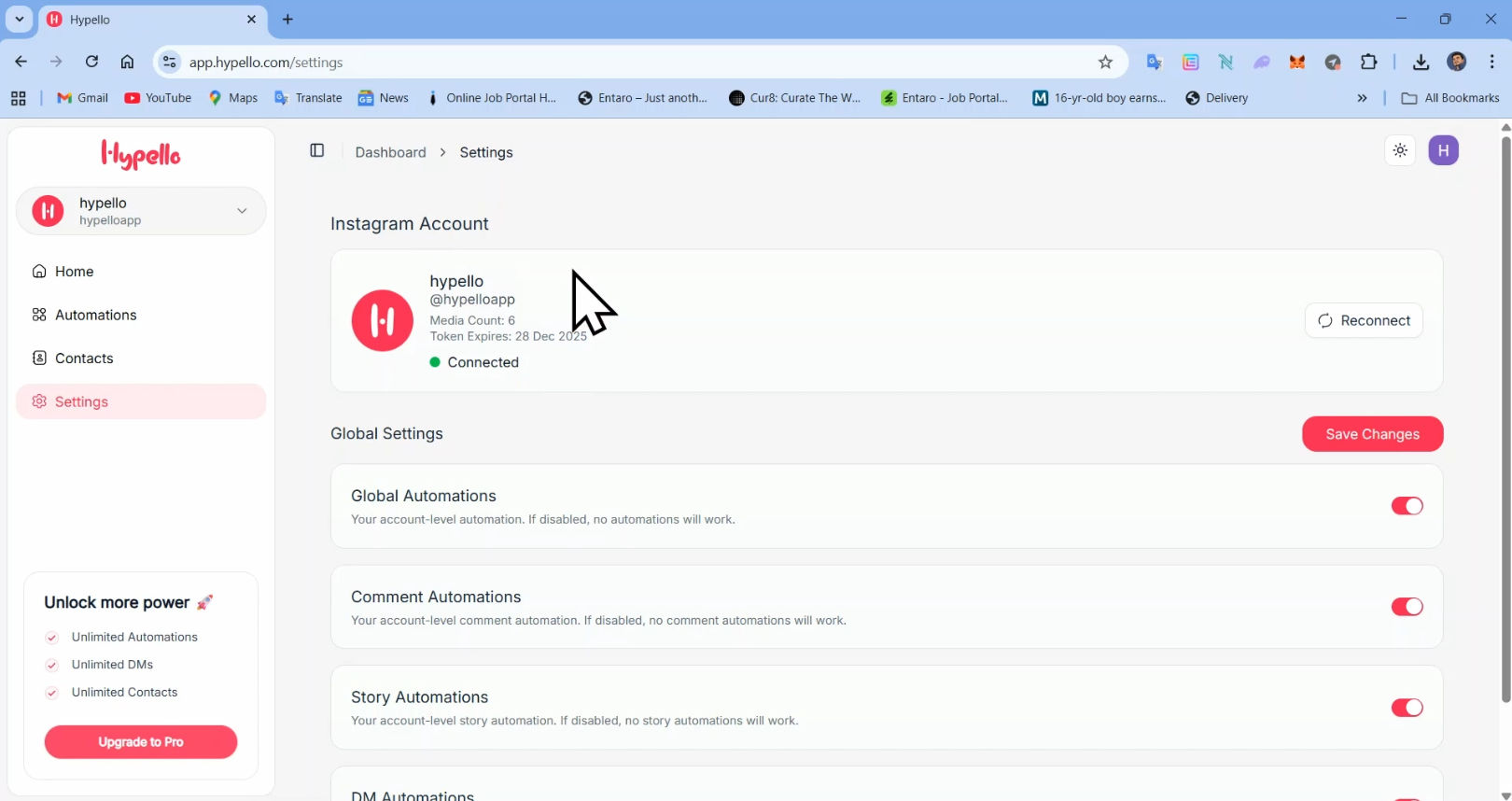Open the apps grid in bookmarks bar
This screenshot has width=1512, height=801.
point(19,98)
